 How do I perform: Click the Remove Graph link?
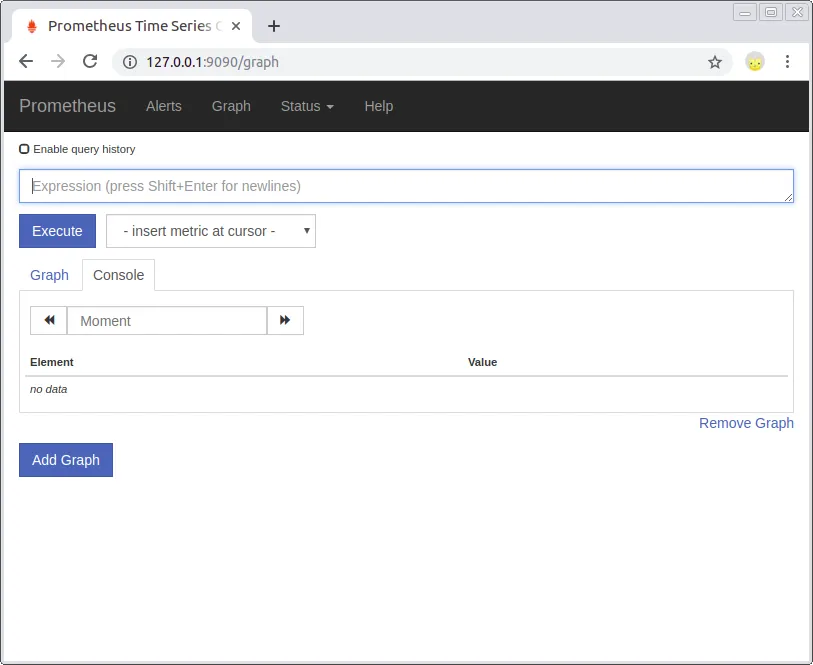point(746,423)
